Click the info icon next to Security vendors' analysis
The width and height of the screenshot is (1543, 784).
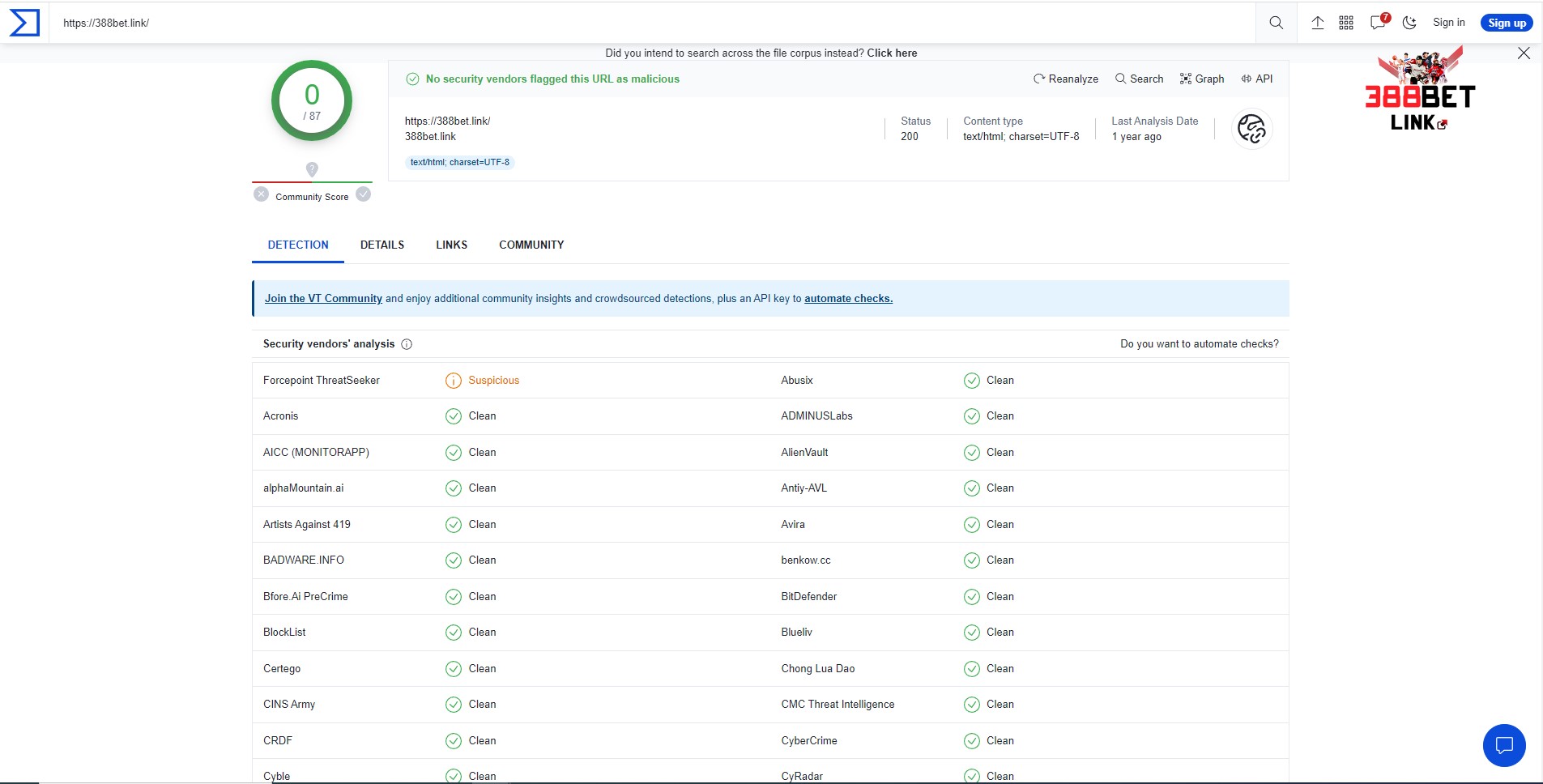407,344
